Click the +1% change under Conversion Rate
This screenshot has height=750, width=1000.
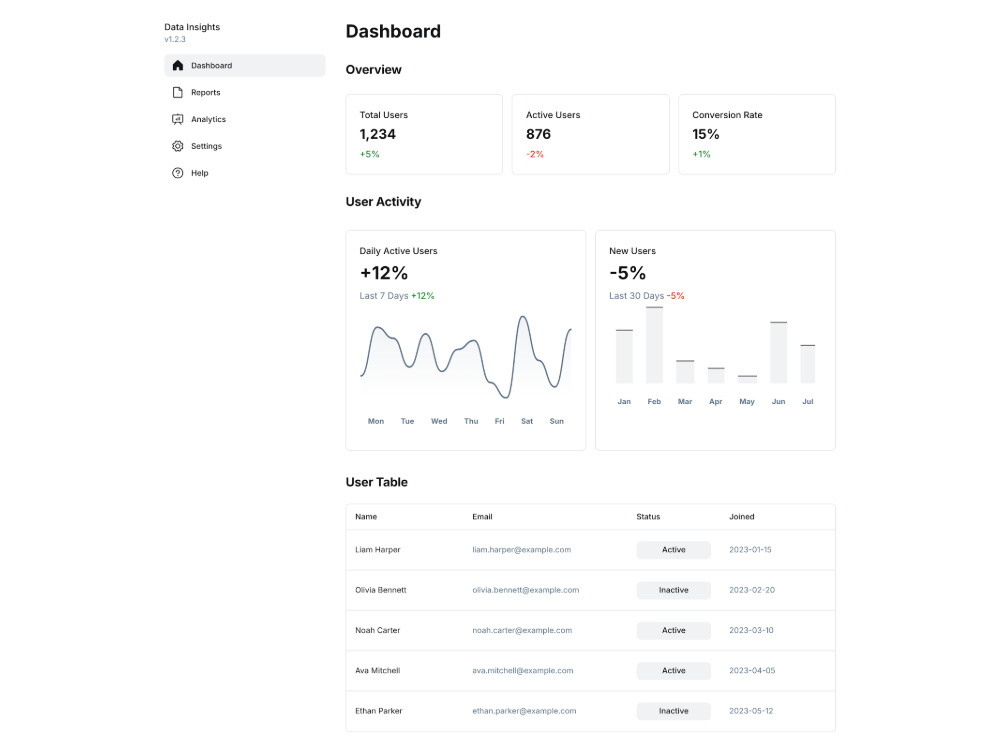click(702, 154)
